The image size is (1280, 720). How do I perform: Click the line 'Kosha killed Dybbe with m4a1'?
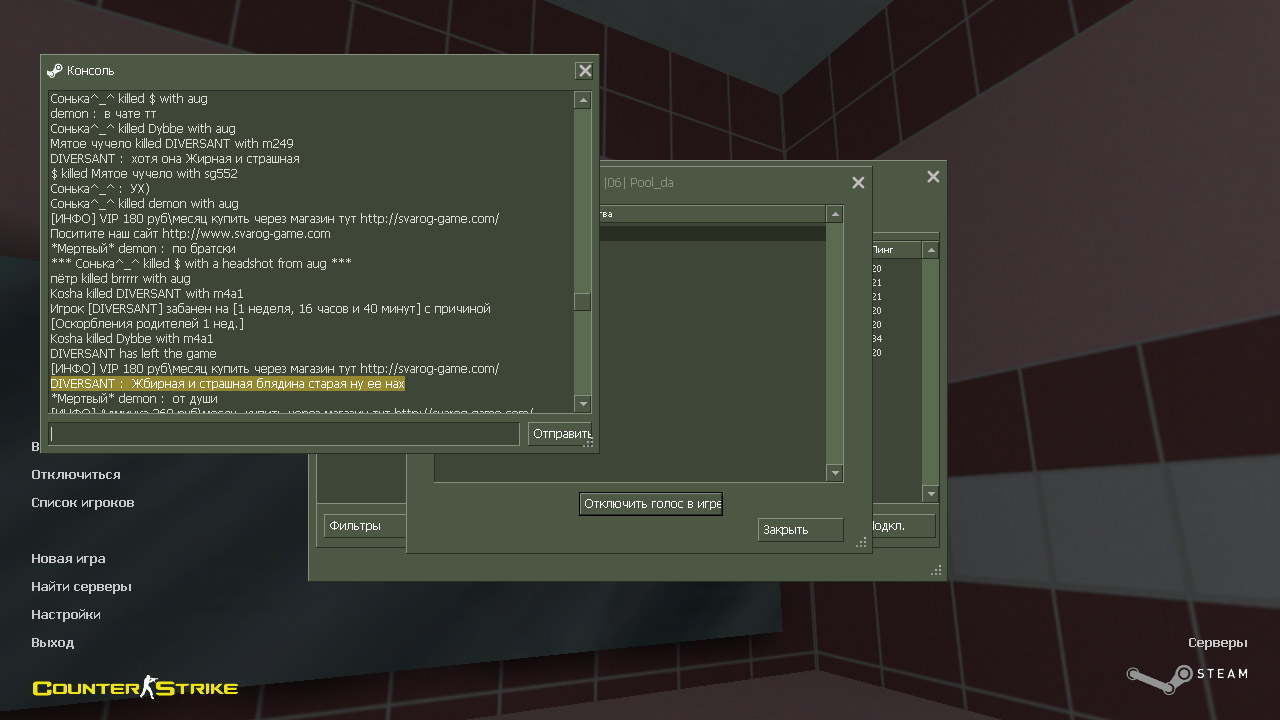pos(132,339)
